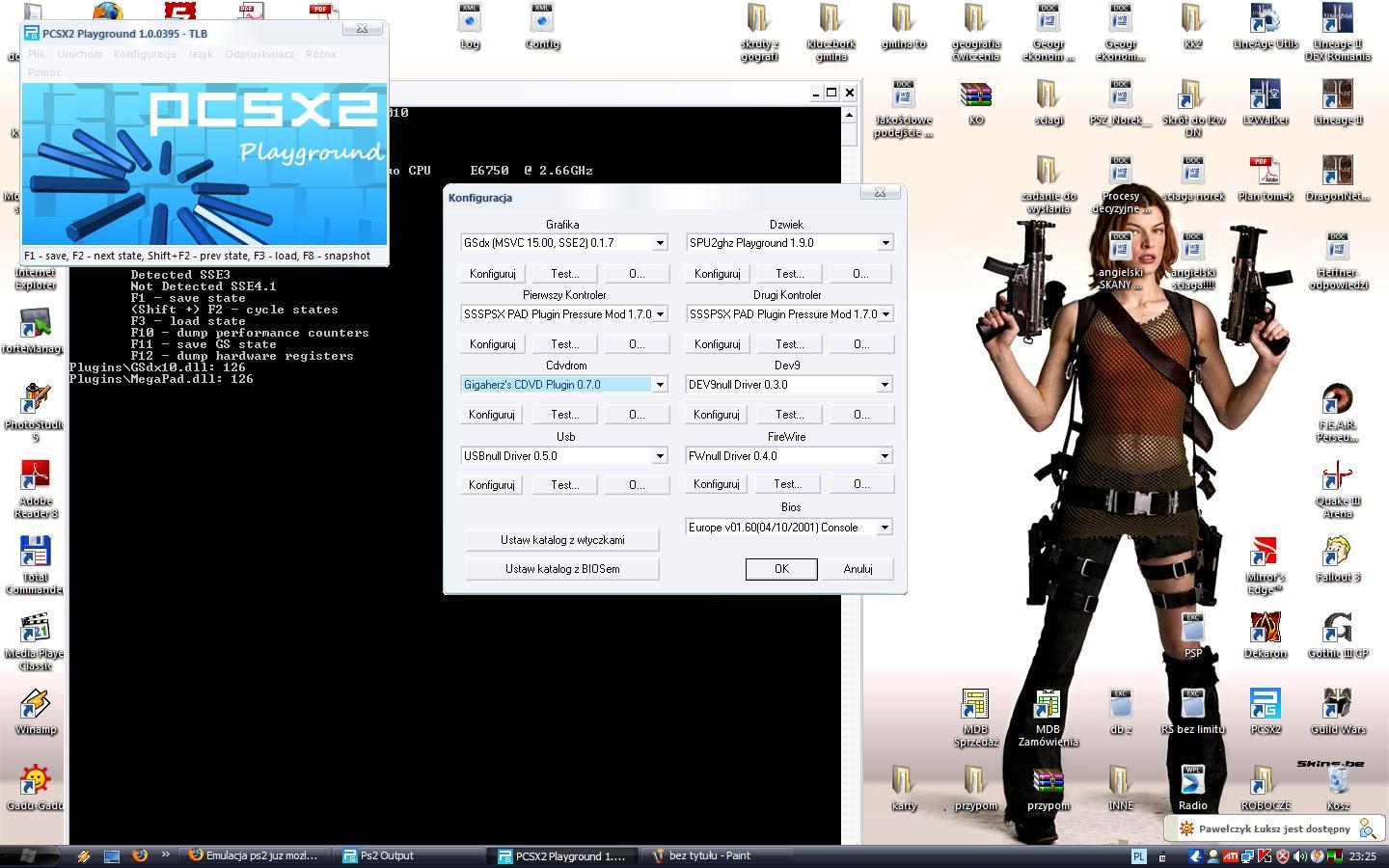Click console window scrollbar up arrow

click(x=849, y=115)
